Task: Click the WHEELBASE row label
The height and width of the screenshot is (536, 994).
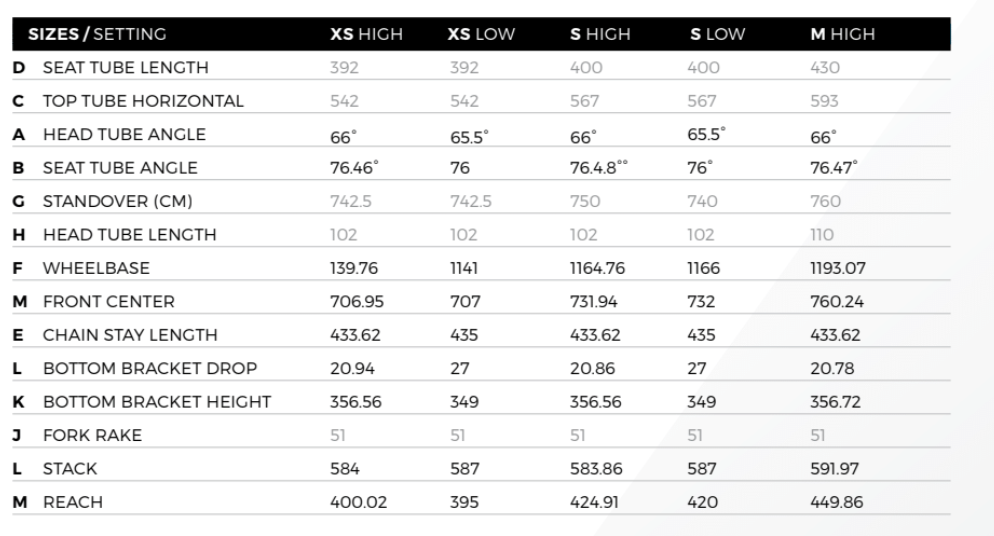Action: (x=96, y=268)
